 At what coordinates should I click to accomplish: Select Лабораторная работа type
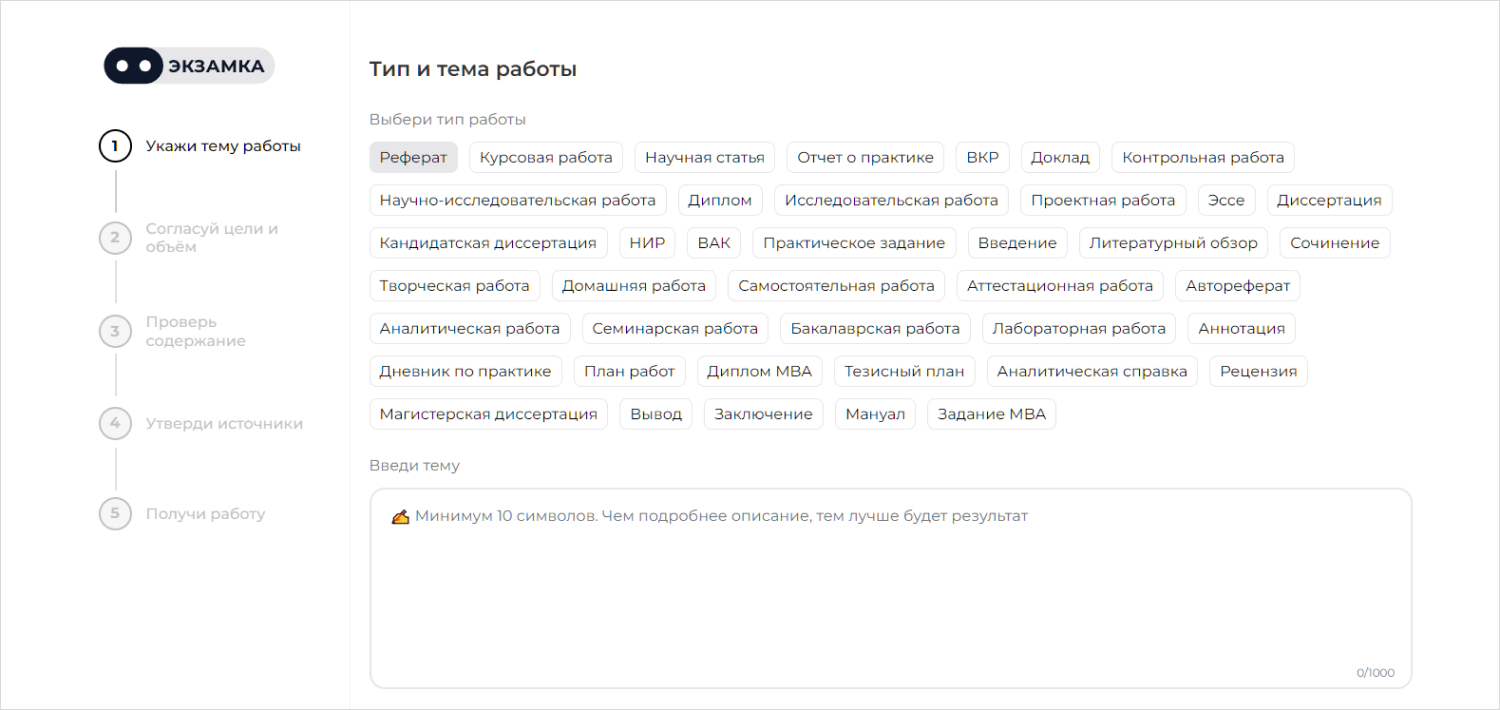pyautogui.click(x=1079, y=328)
